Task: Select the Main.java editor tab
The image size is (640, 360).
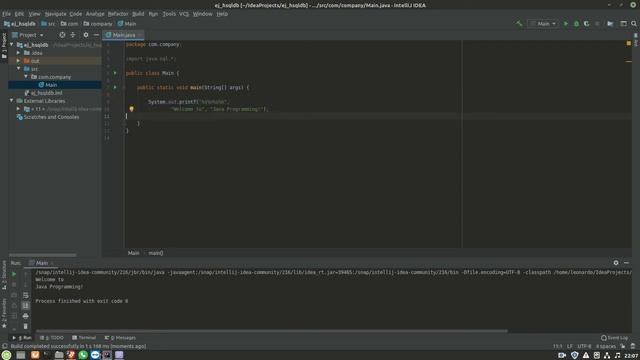Action: pos(124,35)
